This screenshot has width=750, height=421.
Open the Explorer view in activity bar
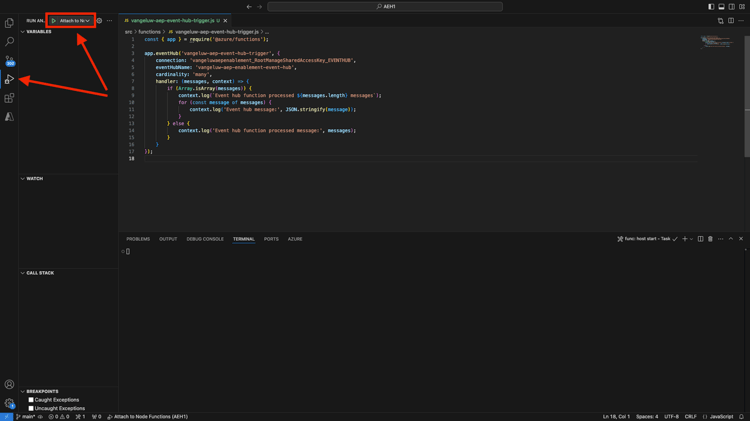(x=9, y=23)
